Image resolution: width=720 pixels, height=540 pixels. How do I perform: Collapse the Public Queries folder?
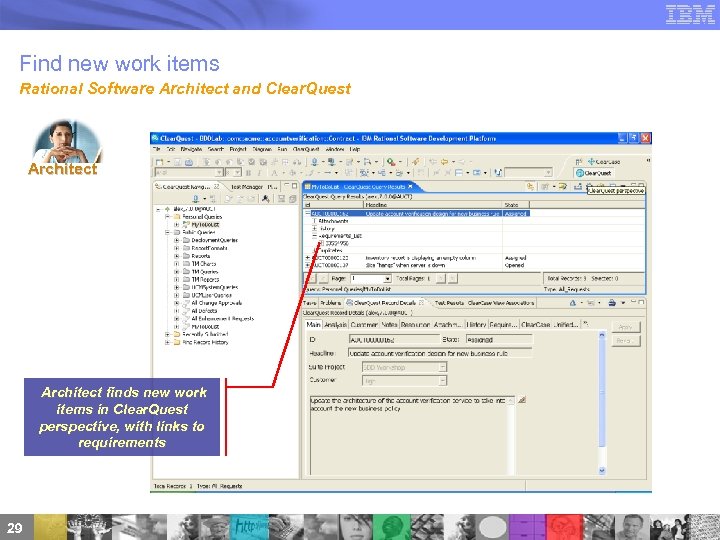tap(168, 232)
